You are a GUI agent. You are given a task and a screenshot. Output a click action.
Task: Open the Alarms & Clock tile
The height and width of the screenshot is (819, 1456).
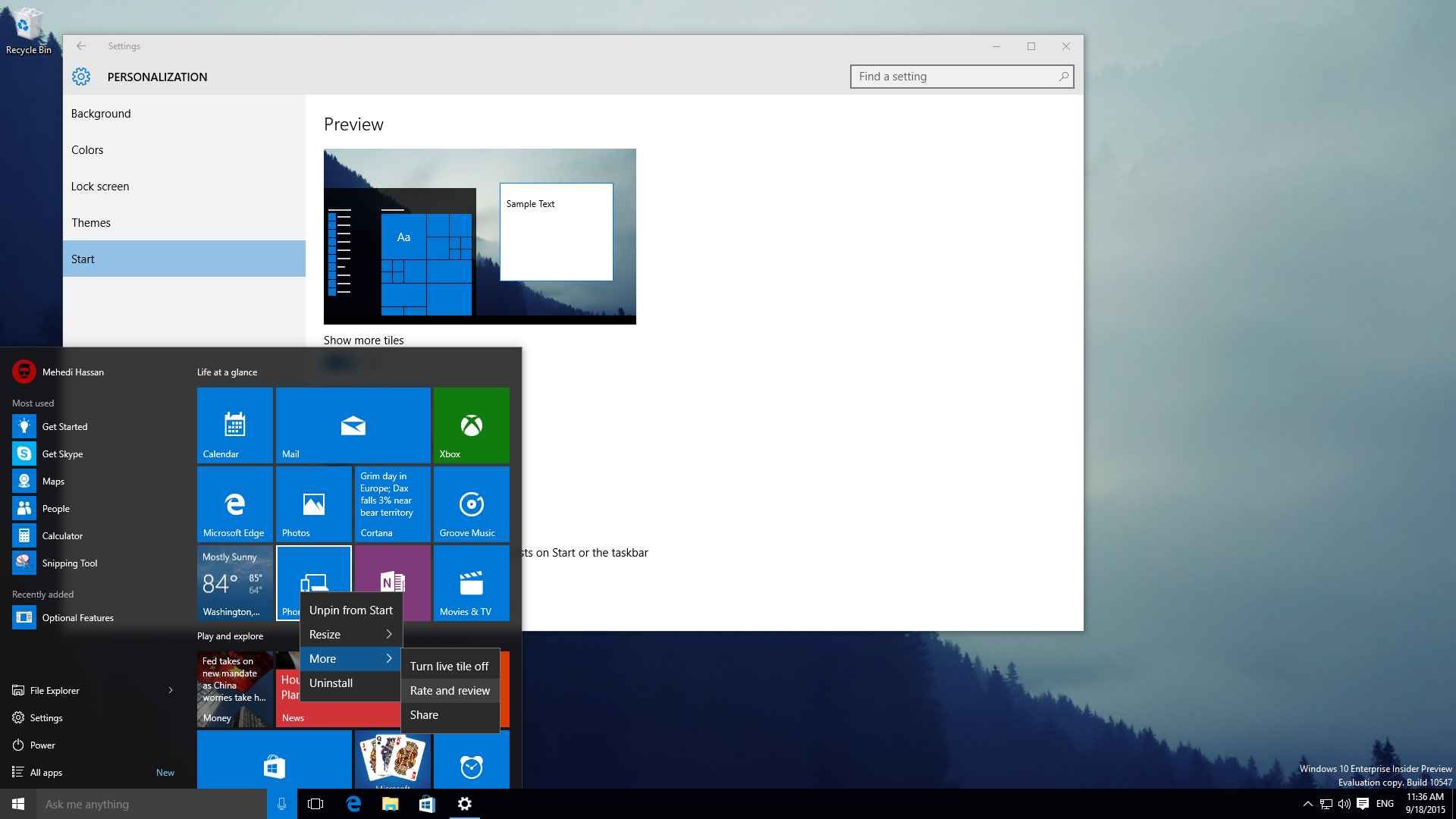[x=472, y=760]
